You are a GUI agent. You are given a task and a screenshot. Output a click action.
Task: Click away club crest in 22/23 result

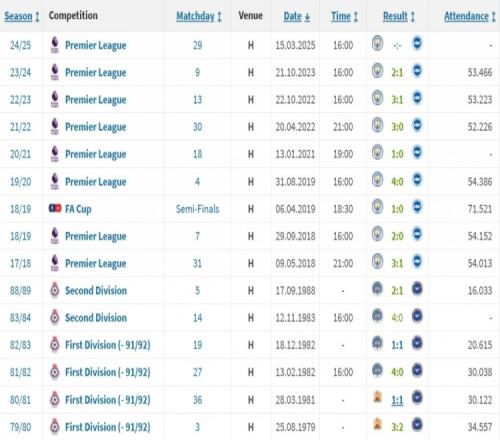tap(417, 98)
